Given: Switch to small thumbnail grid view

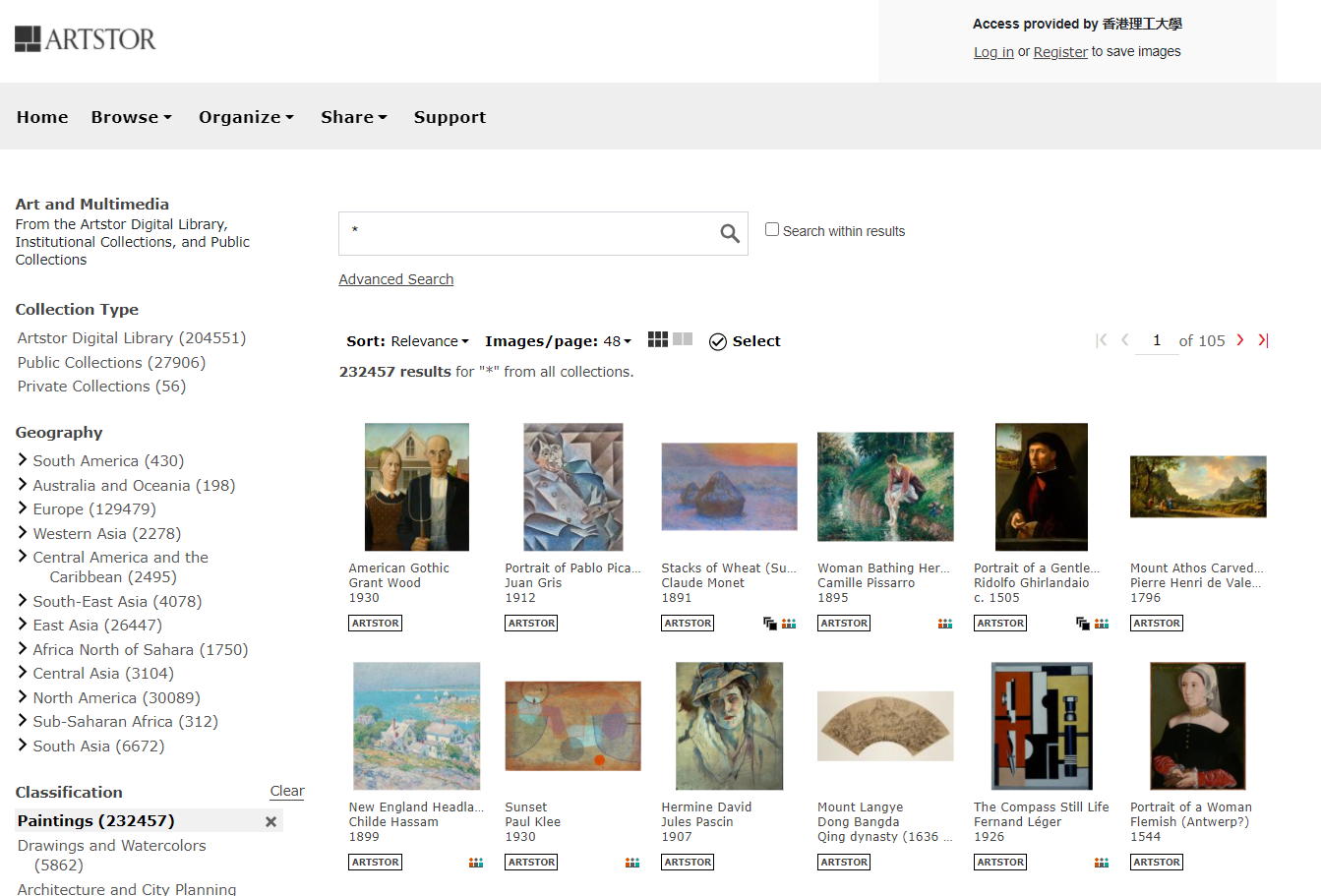Looking at the screenshot, I should (658, 339).
